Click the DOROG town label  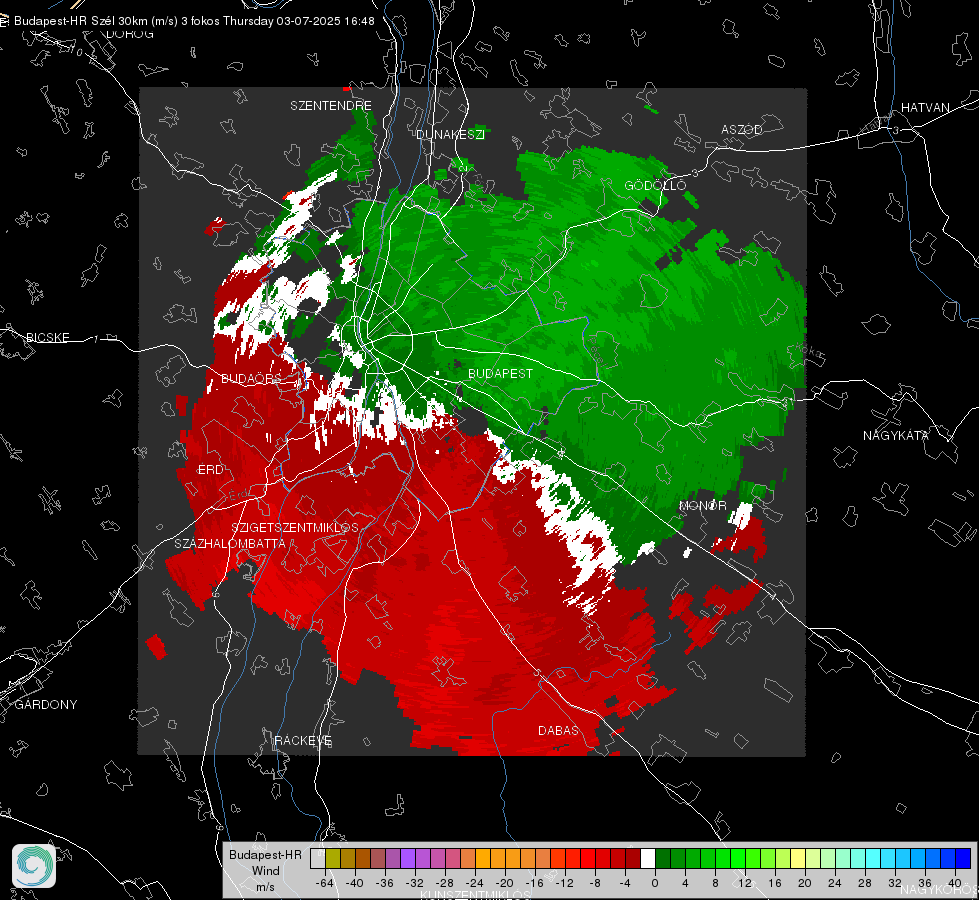click(130, 34)
